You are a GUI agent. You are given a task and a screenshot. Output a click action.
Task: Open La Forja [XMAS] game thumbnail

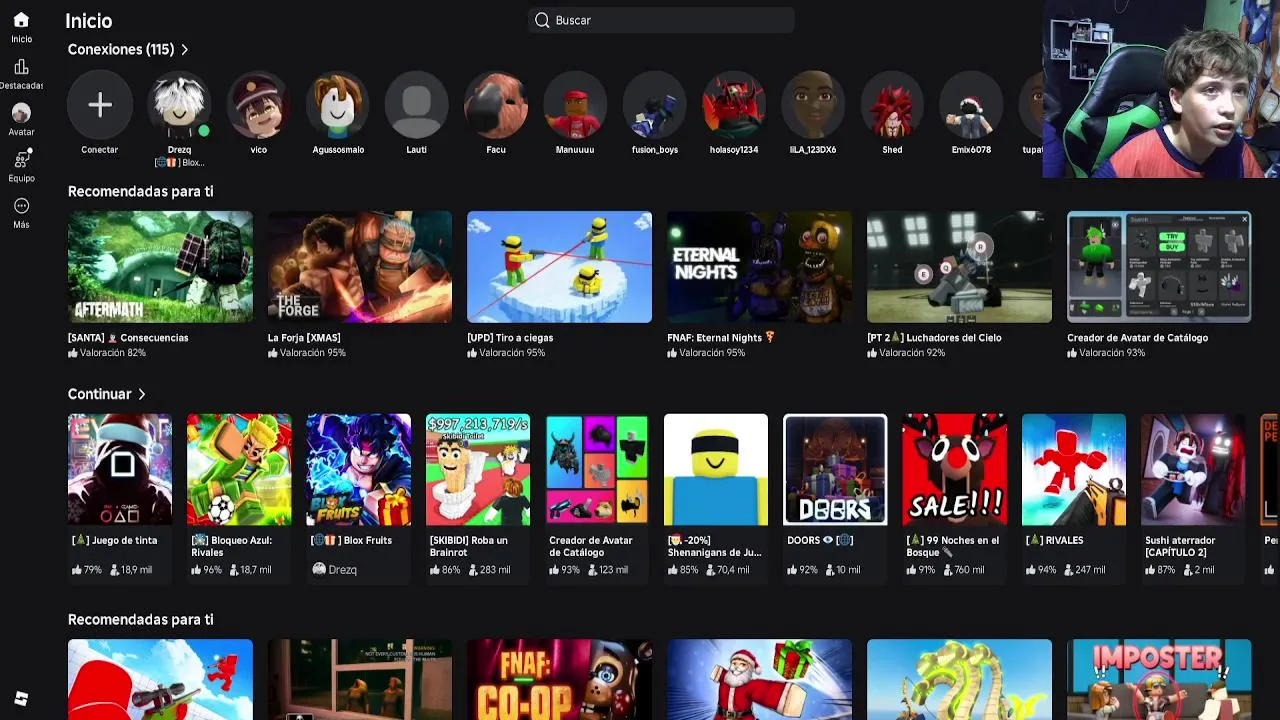tap(360, 266)
